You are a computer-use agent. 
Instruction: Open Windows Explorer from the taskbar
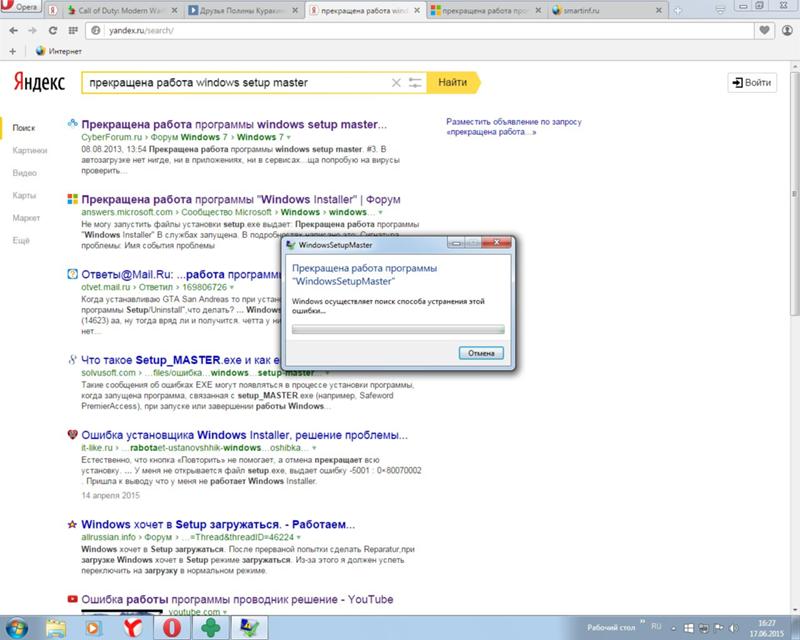[x=56, y=628]
